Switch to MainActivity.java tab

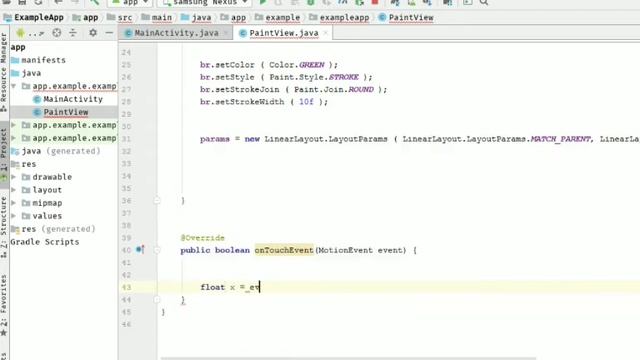pyautogui.click(x=176, y=33)
